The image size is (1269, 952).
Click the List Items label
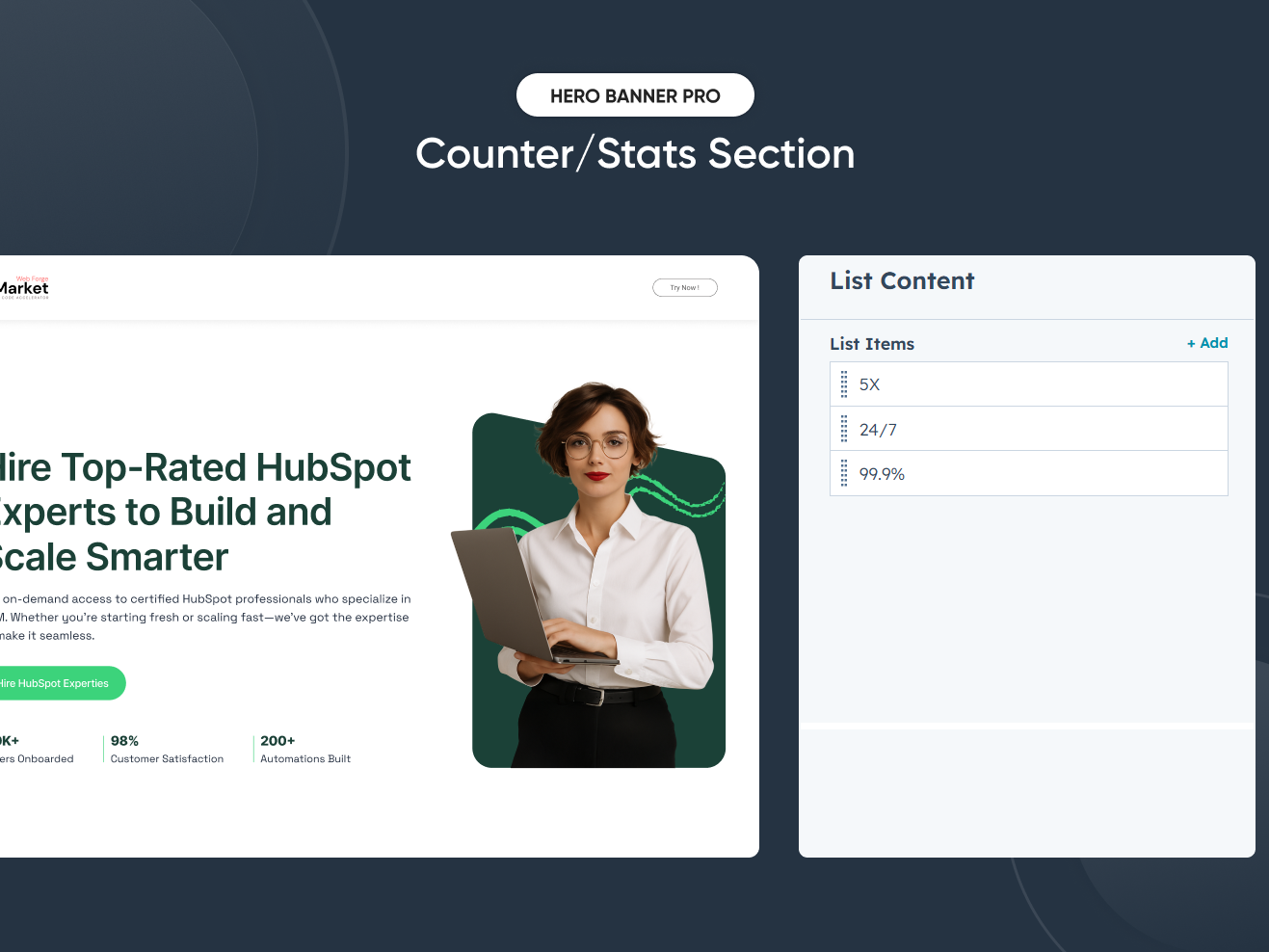click(872, 344)
